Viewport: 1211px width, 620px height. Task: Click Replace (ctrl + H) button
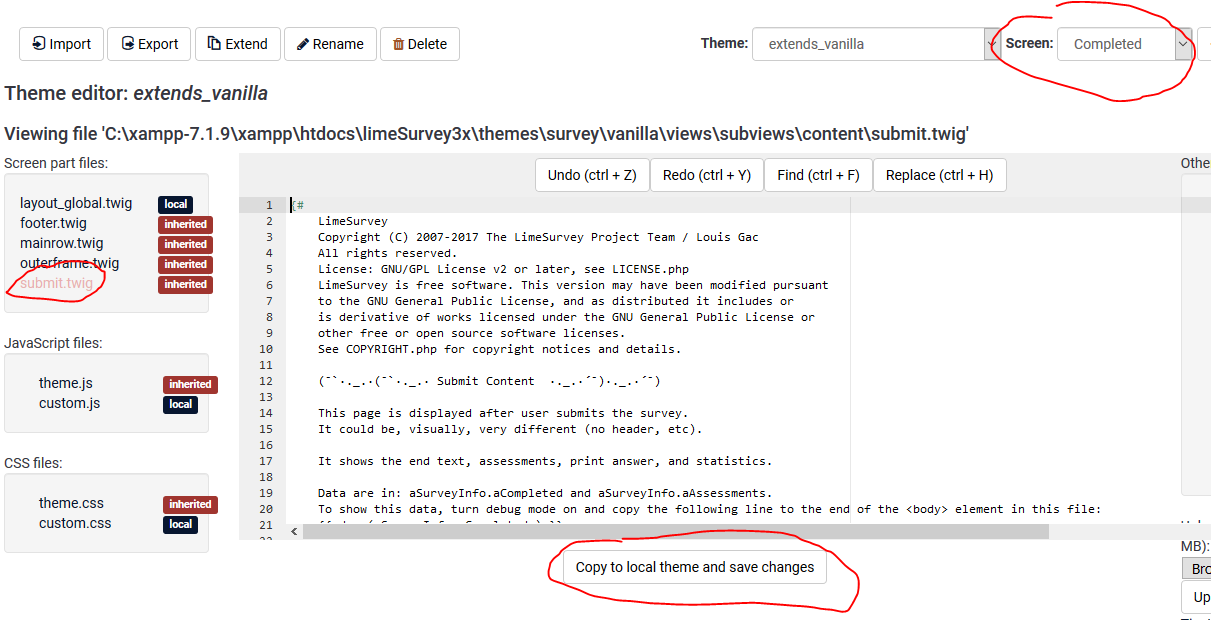[939, 175]
